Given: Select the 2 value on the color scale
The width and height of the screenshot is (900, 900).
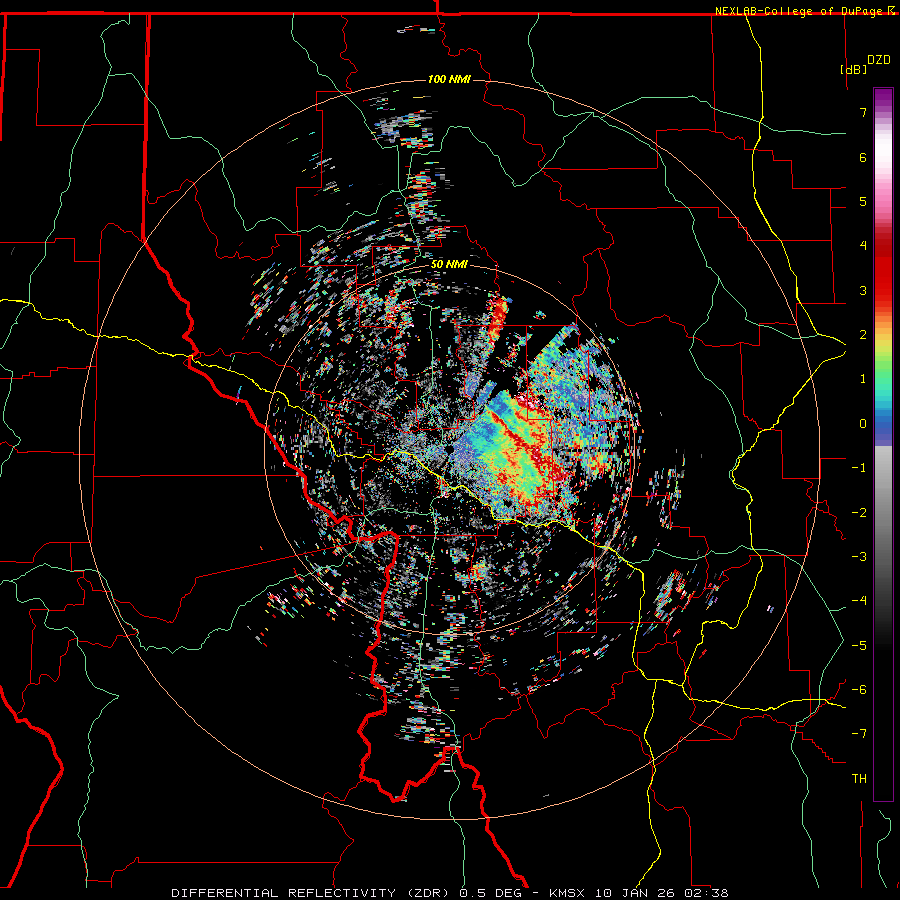Looking at the screenshot, I should (863, 334).
